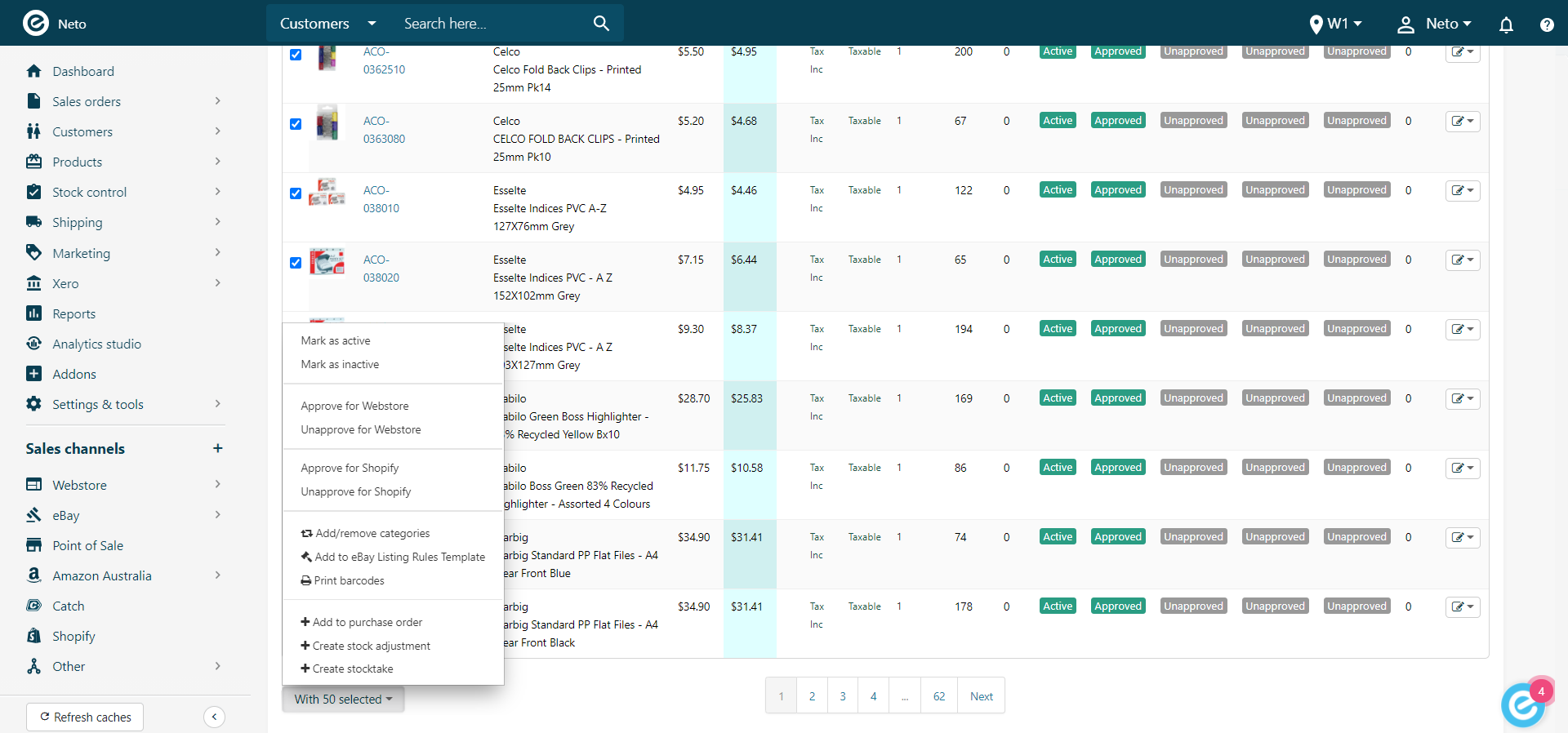
Task: Open Reports in sidebar
Action: tap(73, 313)
